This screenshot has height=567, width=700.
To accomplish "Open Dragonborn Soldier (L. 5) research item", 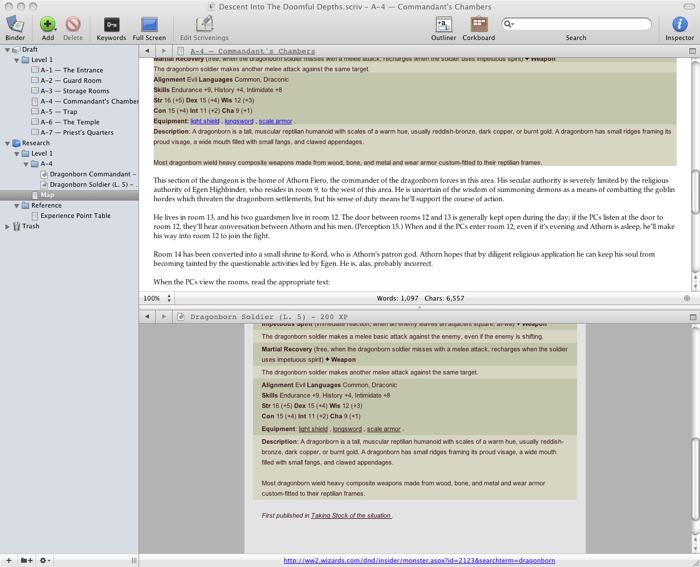I will [x=88, y=184].
